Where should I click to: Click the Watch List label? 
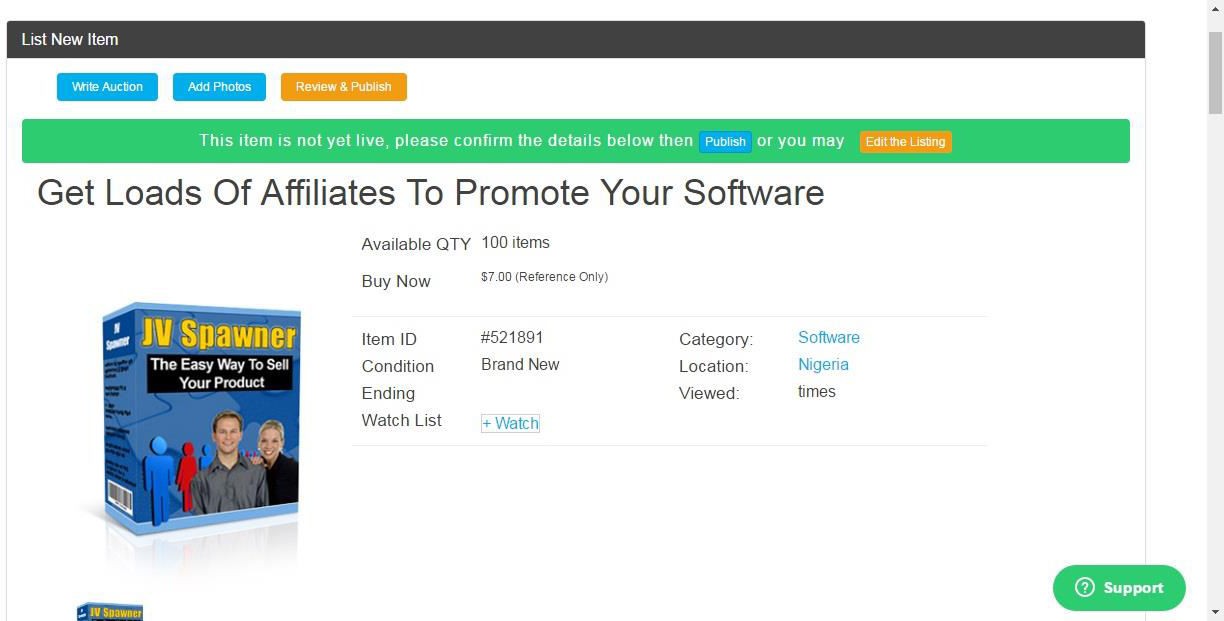(x=401, y=420)
